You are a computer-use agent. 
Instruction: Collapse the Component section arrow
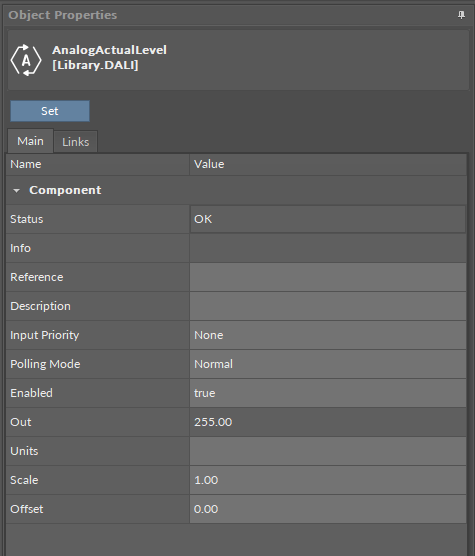16,190
